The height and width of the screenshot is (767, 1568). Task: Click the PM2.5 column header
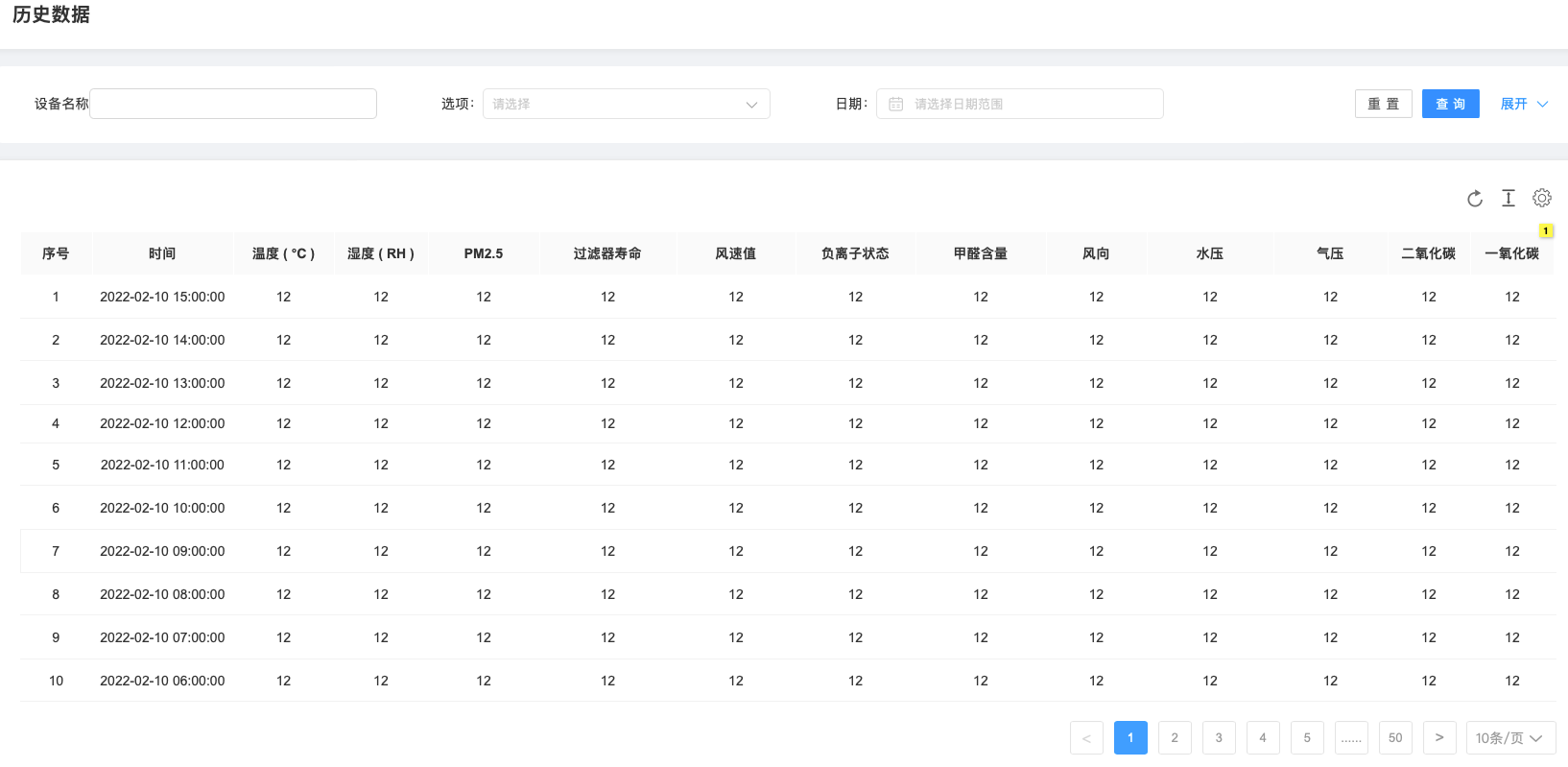[484, 253]
